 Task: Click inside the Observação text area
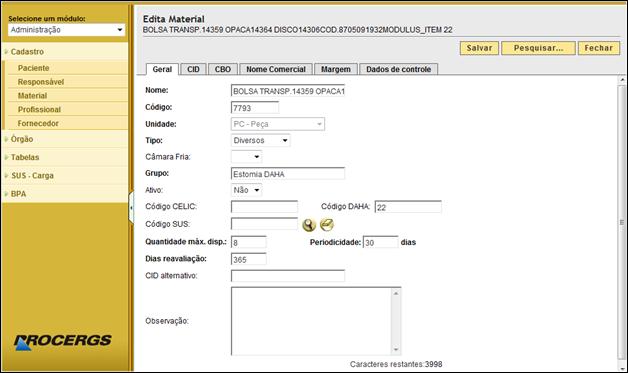point(311,321)
